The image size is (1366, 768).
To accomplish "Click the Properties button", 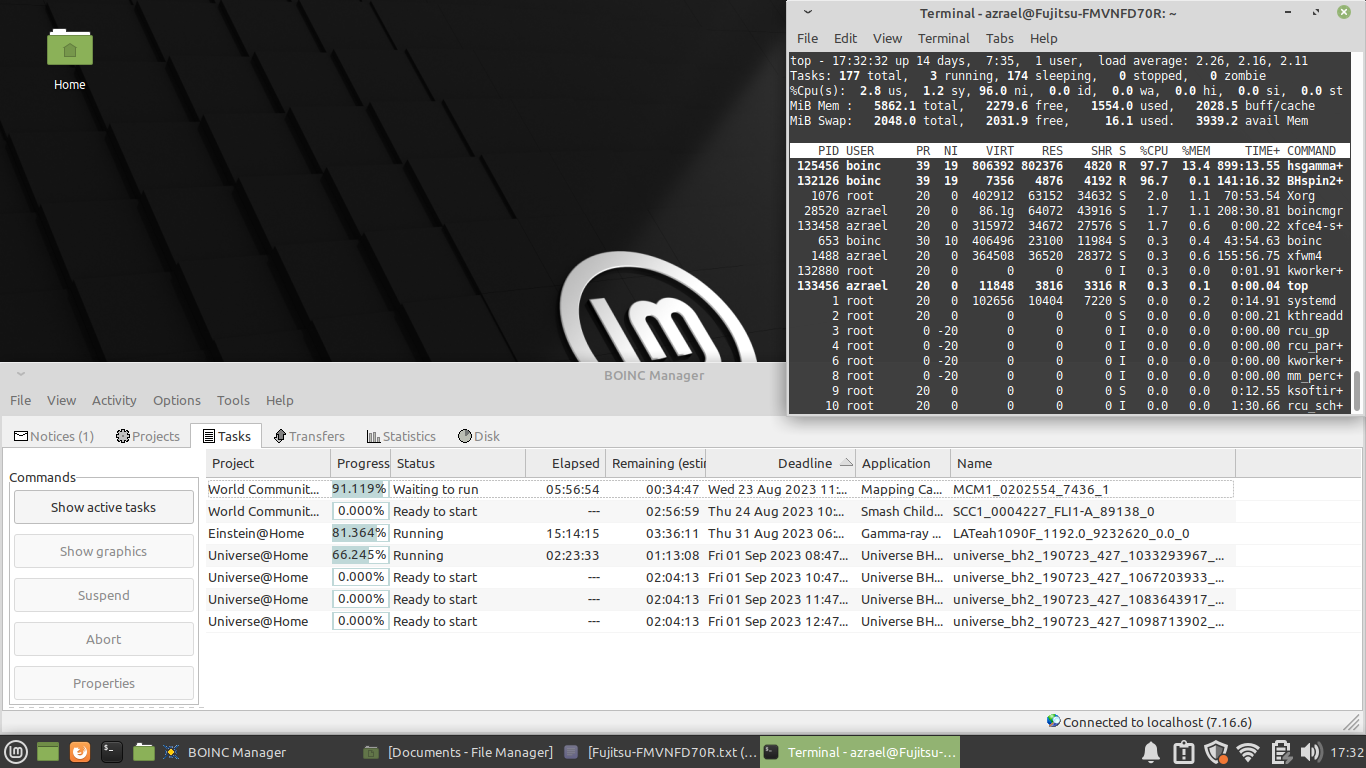I will click(x=104, y=683).
